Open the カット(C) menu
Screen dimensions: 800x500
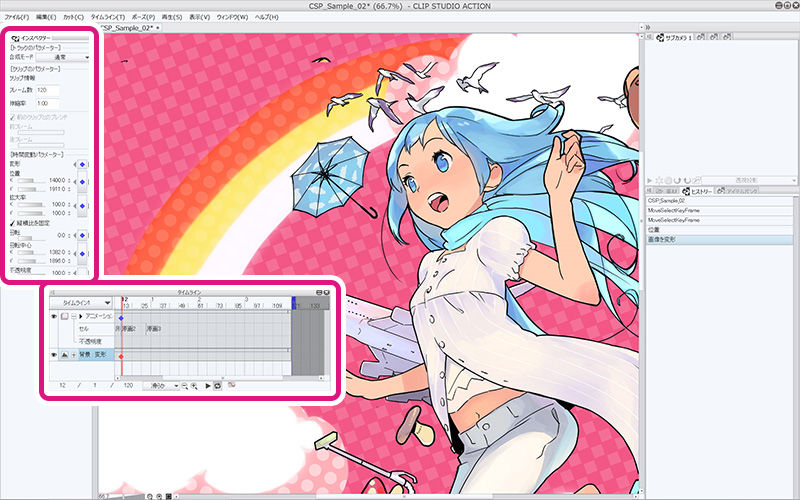(73, 17)
